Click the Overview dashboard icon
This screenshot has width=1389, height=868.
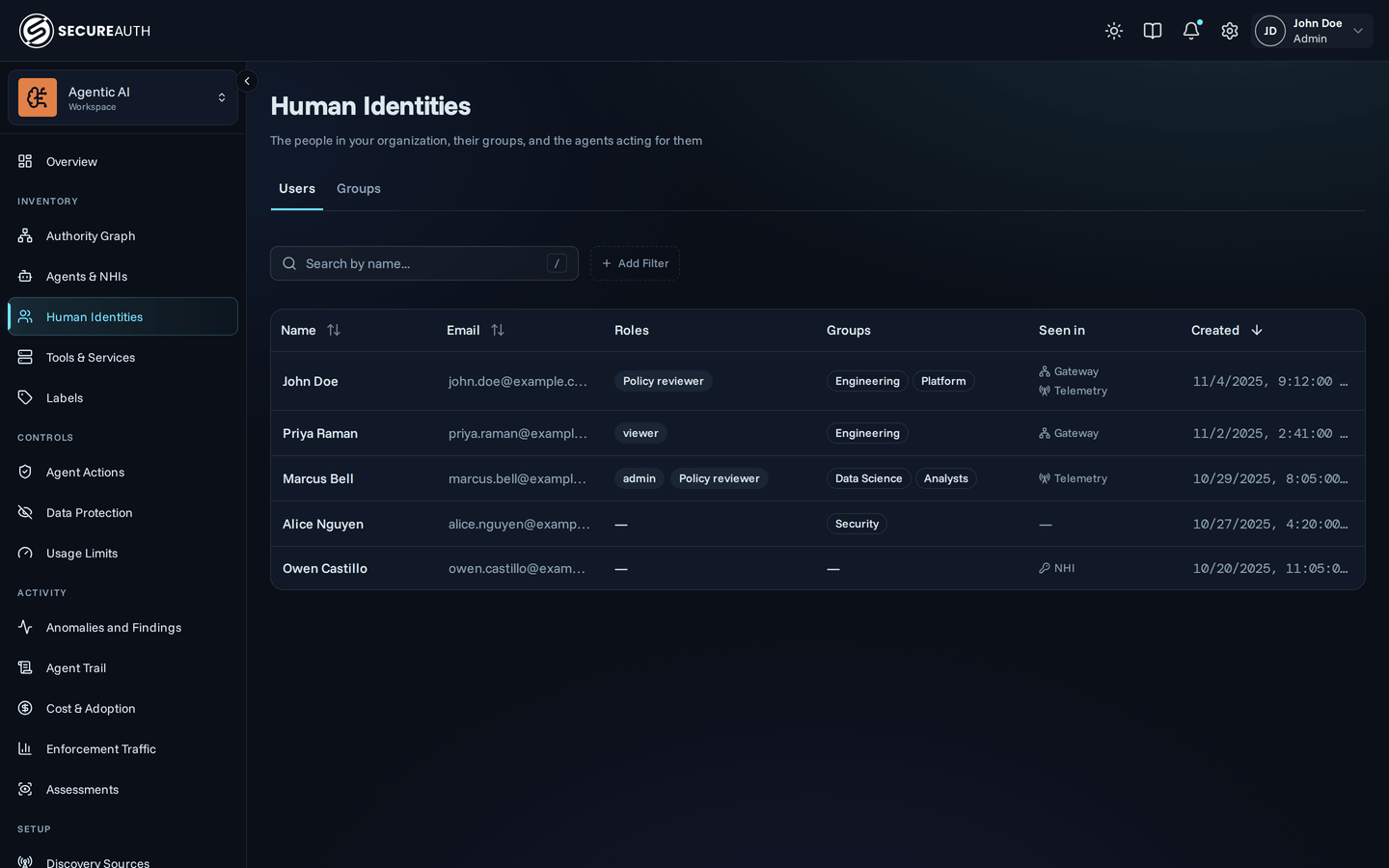pos(25,161)
